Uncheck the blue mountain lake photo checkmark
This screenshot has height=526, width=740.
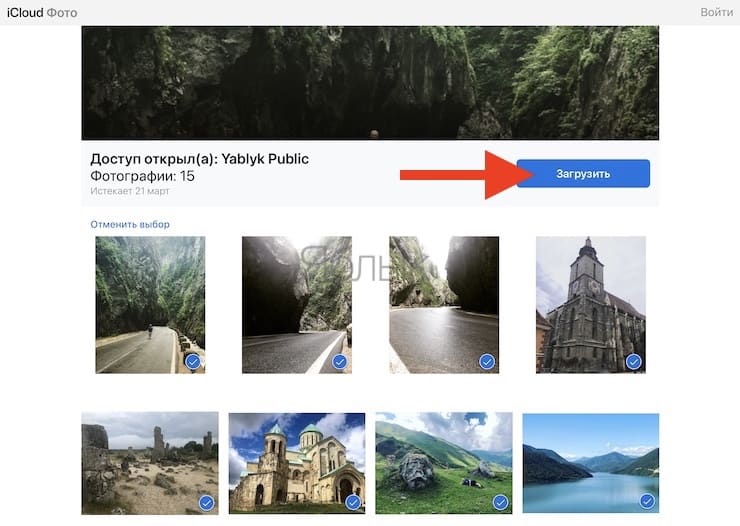click(x=647, y=501)
